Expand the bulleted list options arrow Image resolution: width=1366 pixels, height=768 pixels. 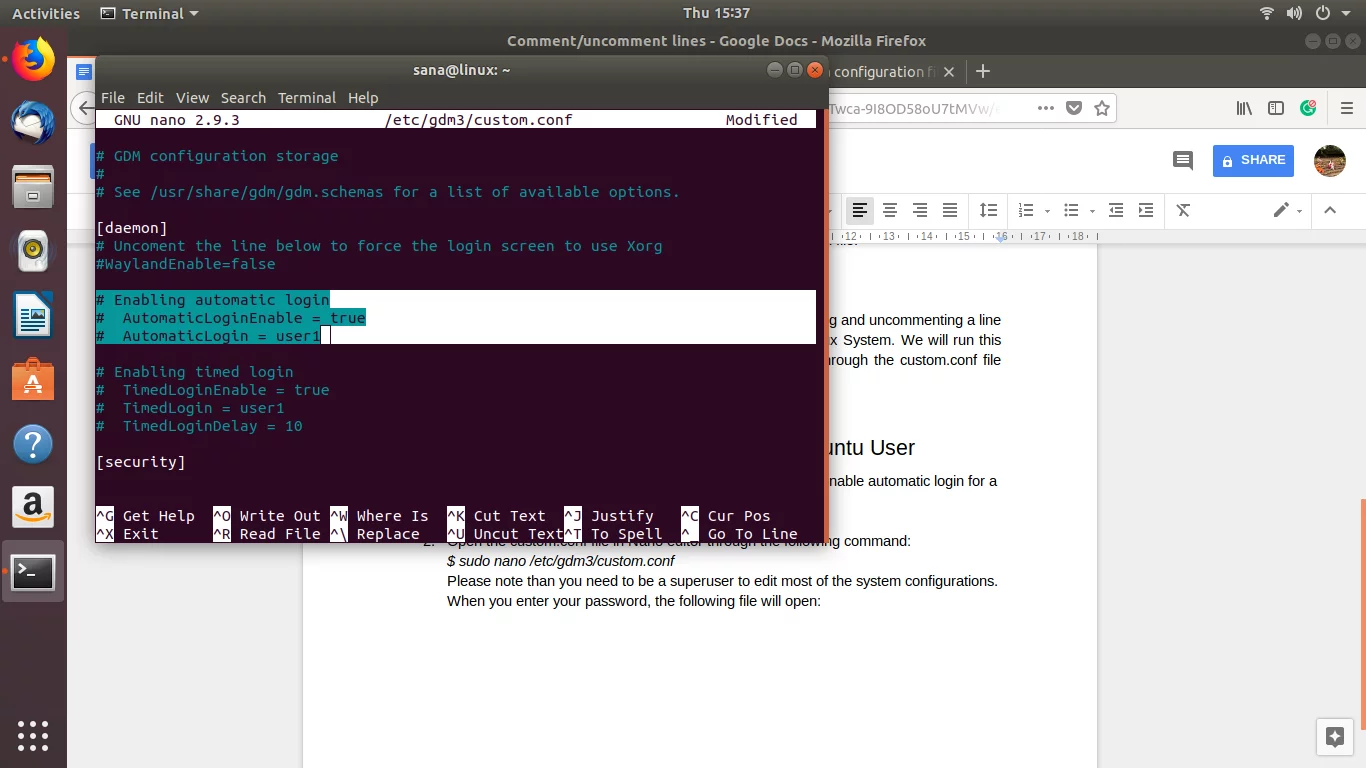click(x=1092, y=211)
